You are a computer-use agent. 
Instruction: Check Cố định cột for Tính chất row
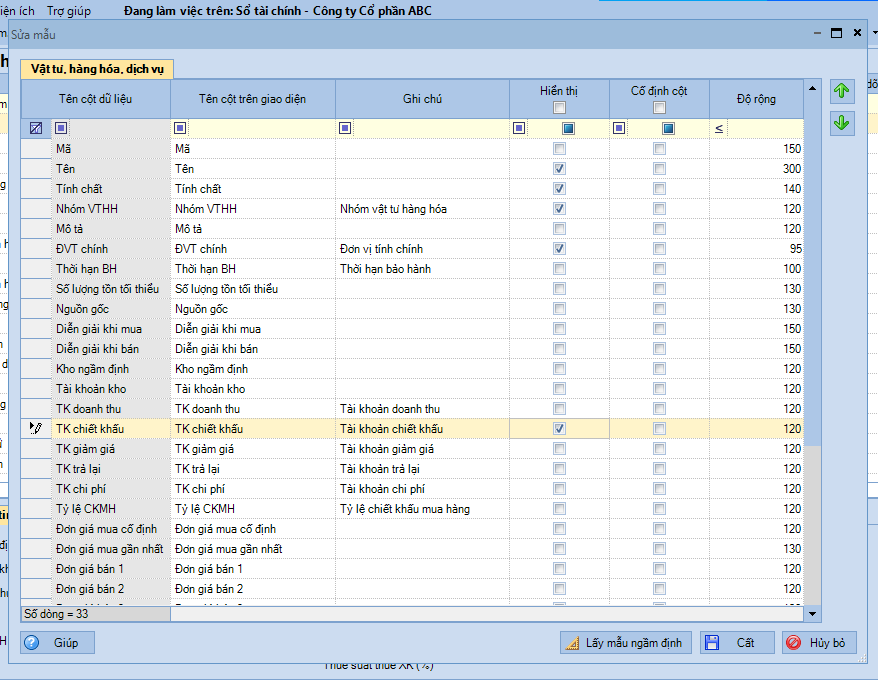tap(660, 189)
